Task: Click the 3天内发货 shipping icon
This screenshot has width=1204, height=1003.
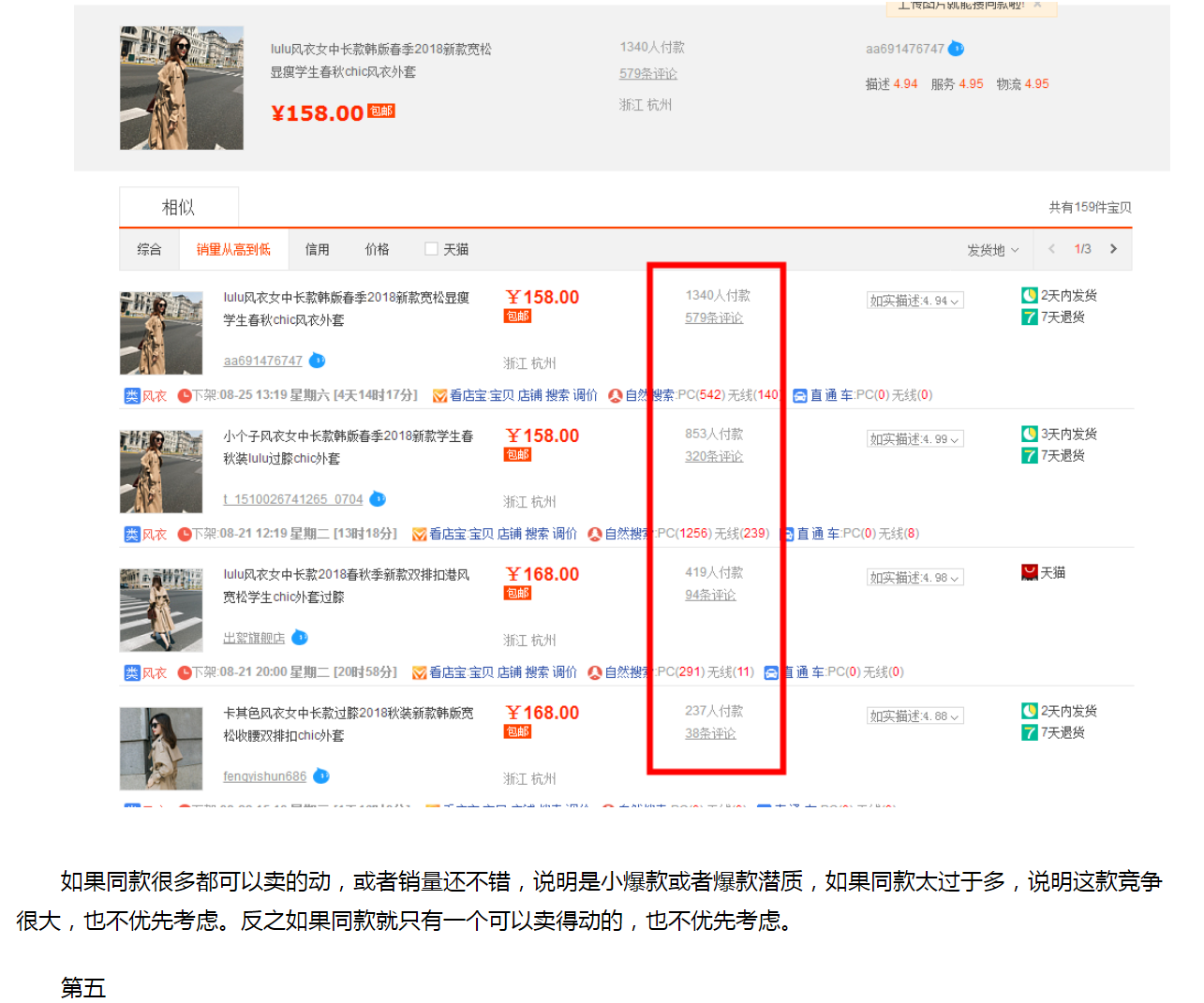Action: (1030, 434)
